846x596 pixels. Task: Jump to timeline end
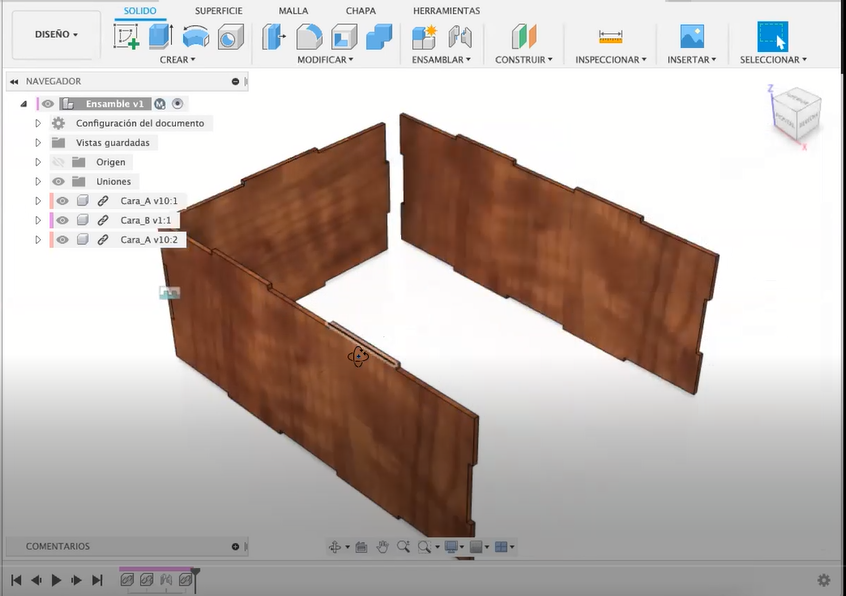click(97, 580)
